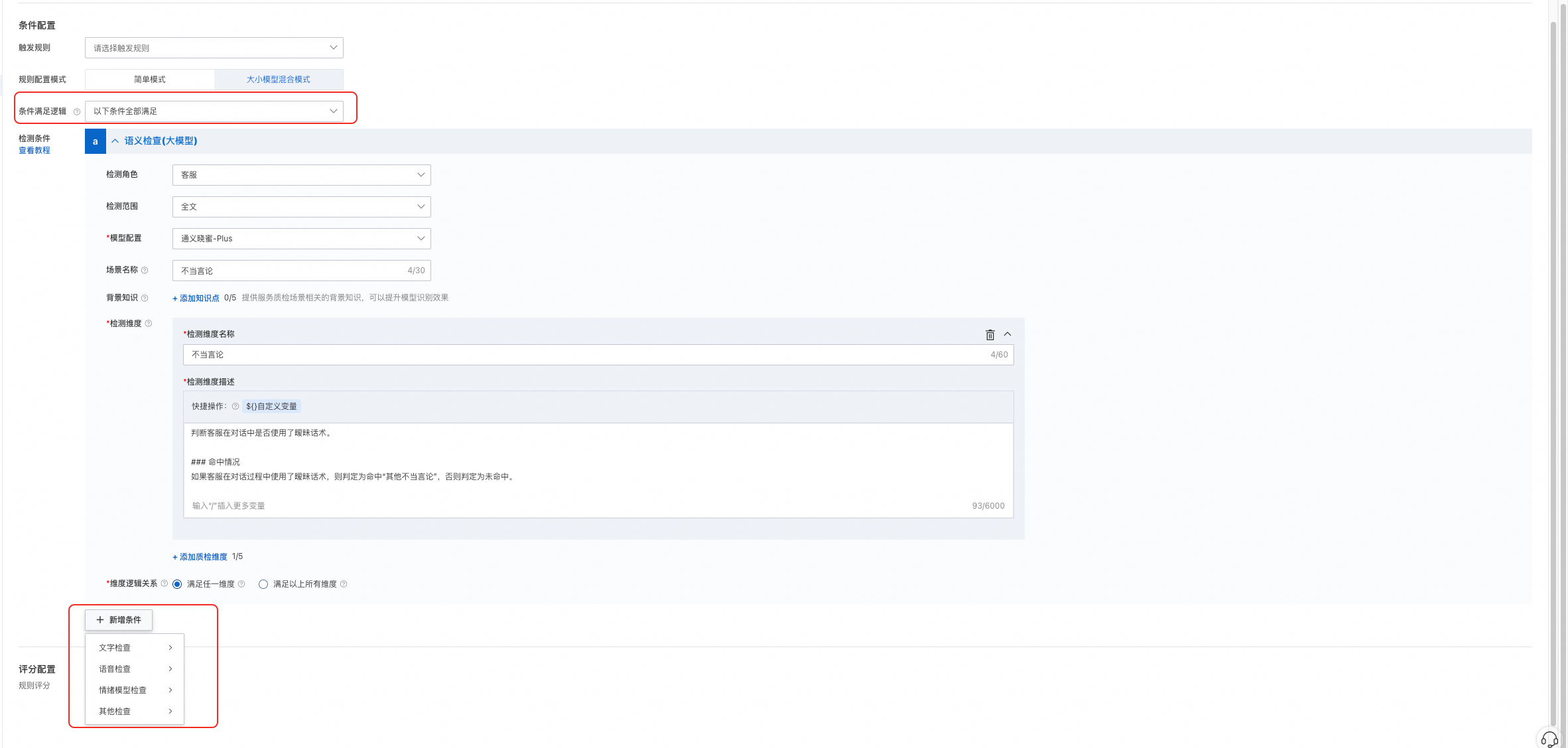Click help icon next to 条件满足逻辑
This screenshot has width=1568, height=748.
[77, 111]
